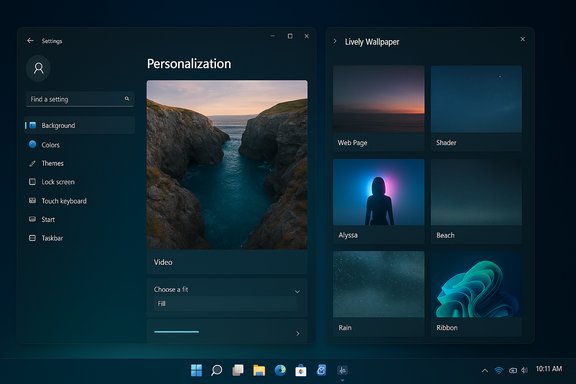Open the user account avatar in Settings
The height and width of the screenshot is (384, 576).
point(39,68)
